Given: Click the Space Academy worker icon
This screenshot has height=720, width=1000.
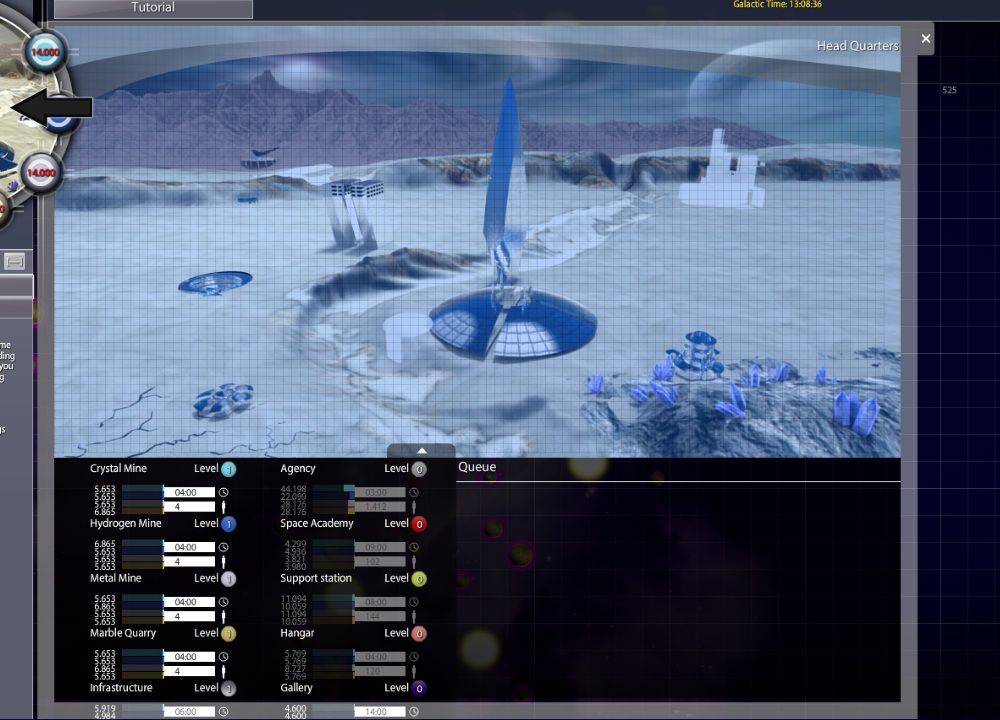Looking at the screenshot, I should pyautogui.click(x=414, y=562).
